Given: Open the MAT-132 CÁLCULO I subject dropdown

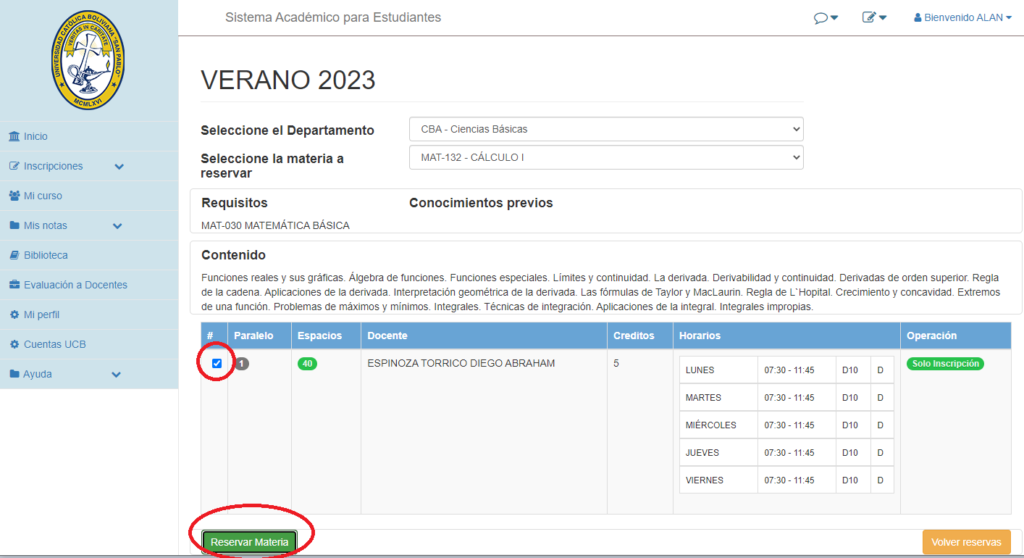Looking at the screenshot, I should point(605,157).
